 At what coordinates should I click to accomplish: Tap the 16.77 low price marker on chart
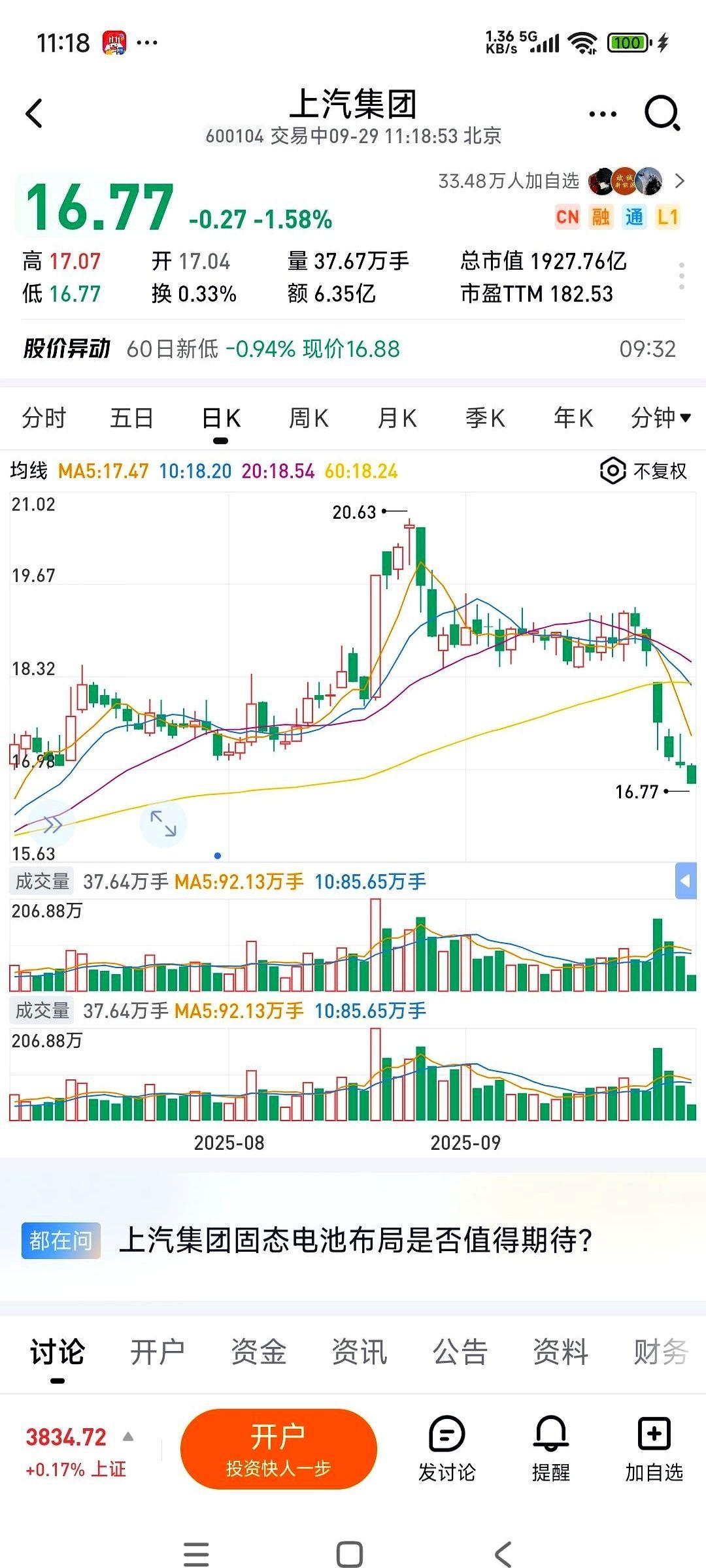(637, 792)
